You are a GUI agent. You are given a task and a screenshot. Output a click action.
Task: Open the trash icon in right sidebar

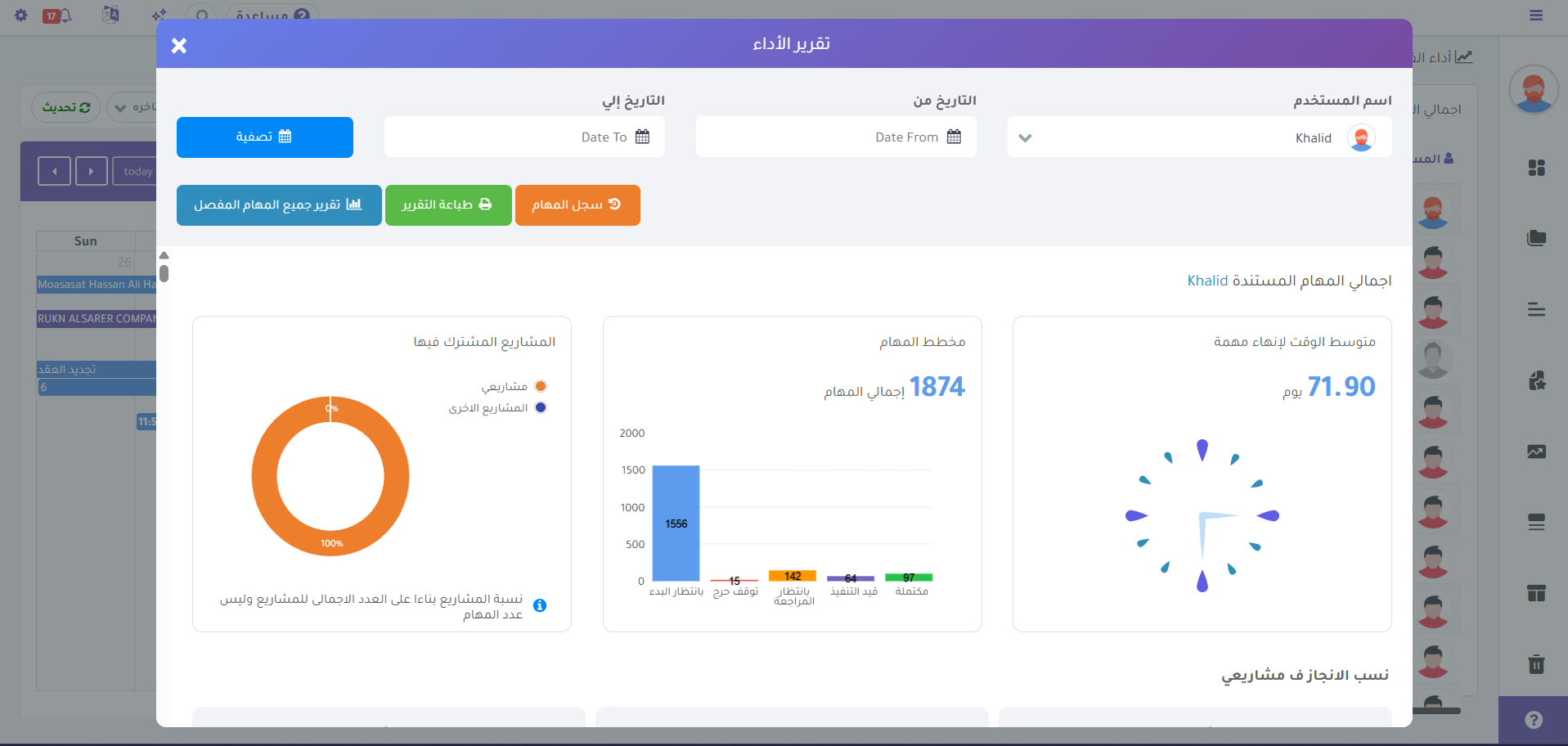click(1537, 663)
